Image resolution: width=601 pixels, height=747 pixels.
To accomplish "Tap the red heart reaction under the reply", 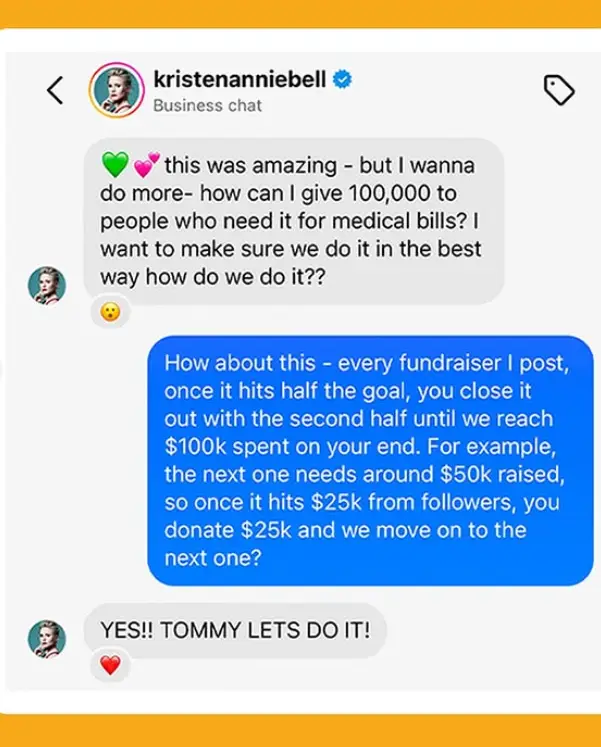I will [x=111, y=664].
